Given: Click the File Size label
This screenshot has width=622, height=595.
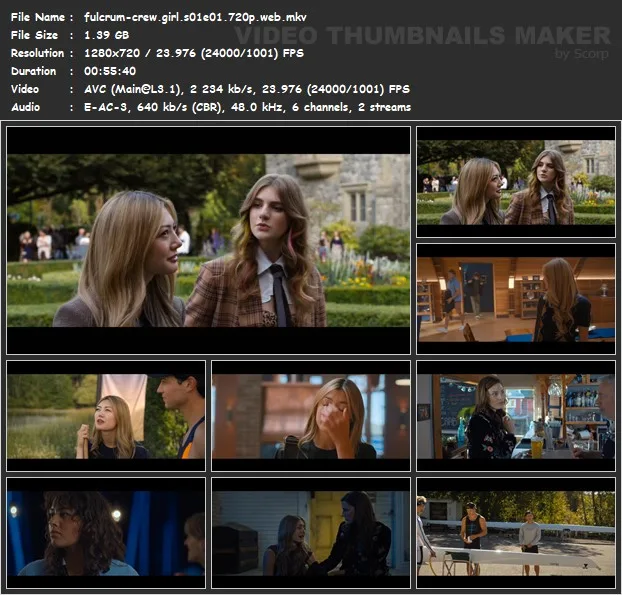Looking at the screenshot, I should (34, 35).
